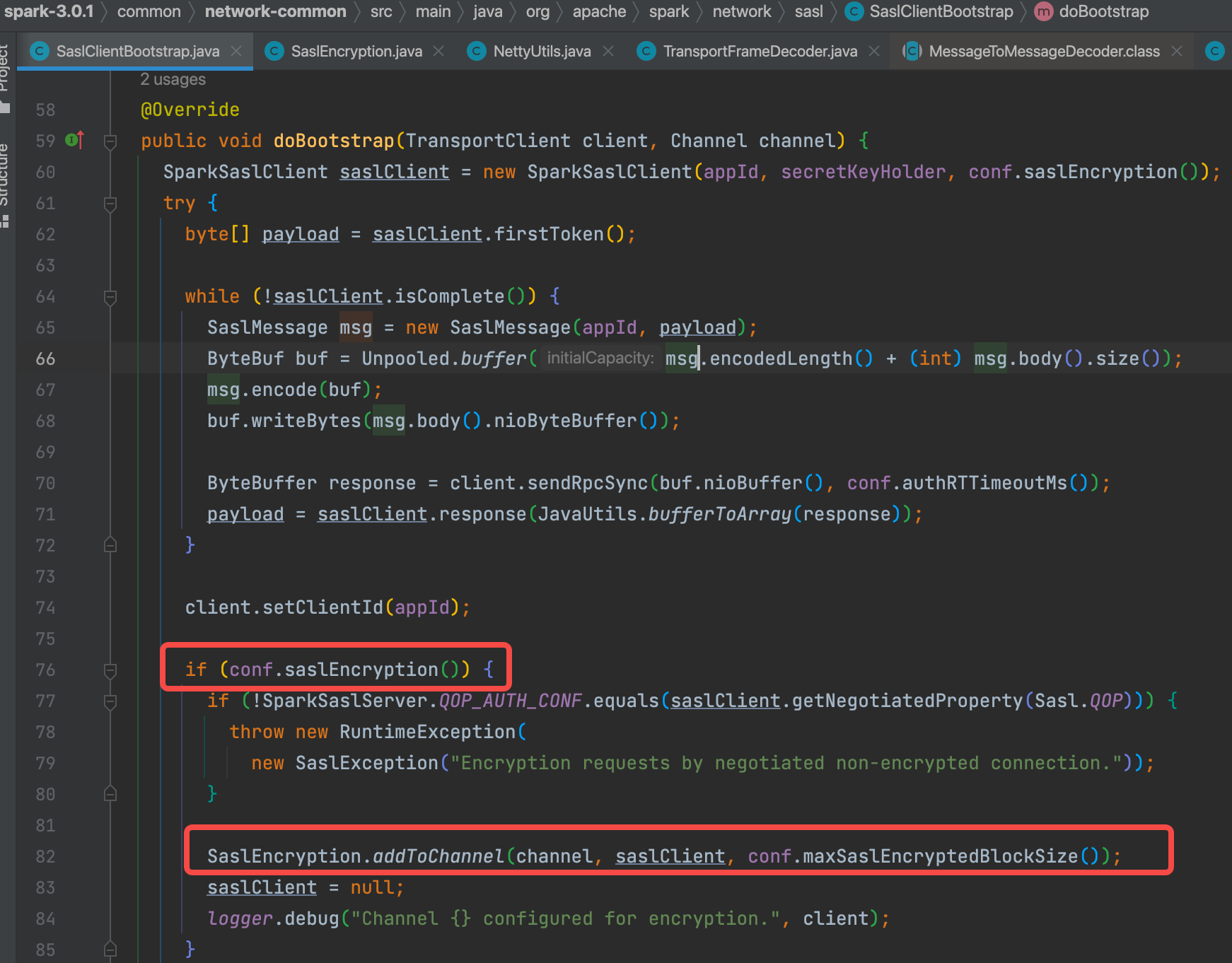Navigate to network-common breadcrumb

click(276, 11)
